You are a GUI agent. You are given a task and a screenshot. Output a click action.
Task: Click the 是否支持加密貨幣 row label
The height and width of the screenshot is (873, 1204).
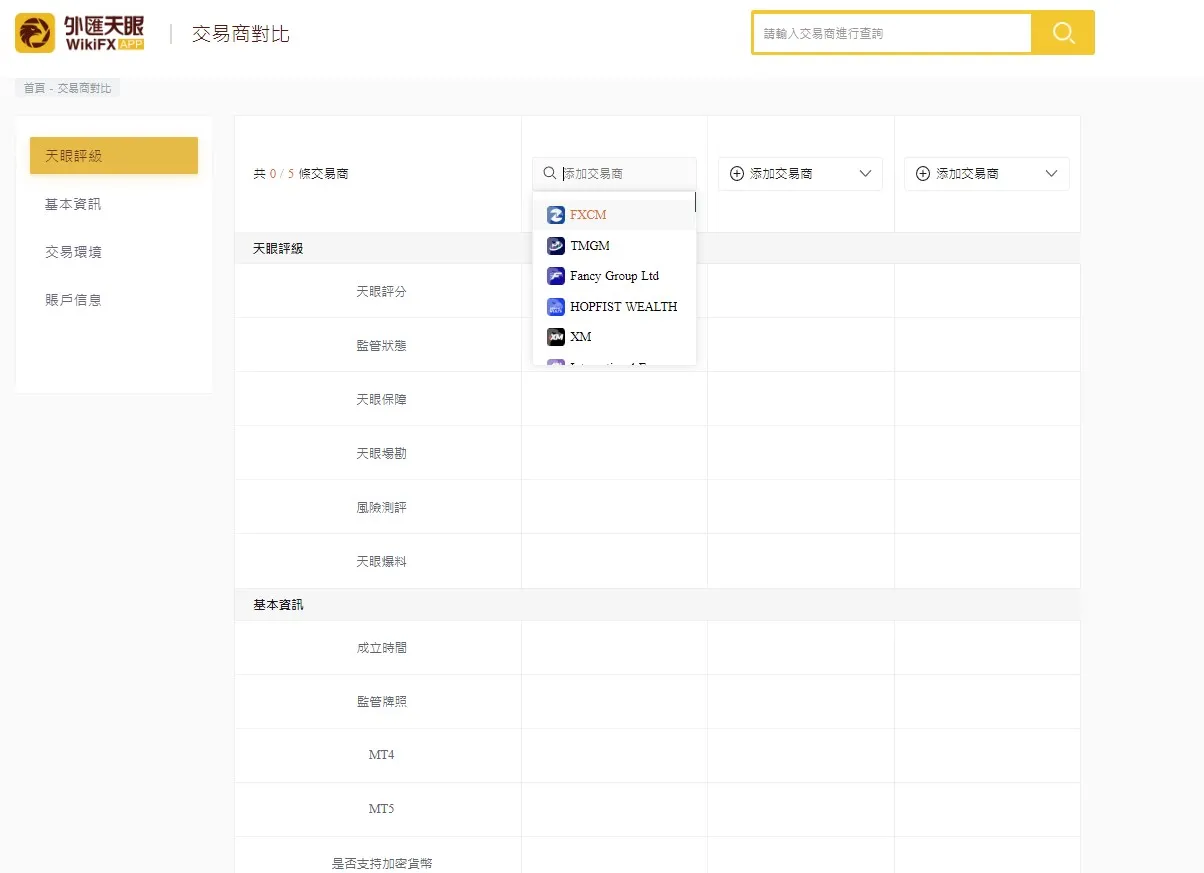tap(381, 864)
